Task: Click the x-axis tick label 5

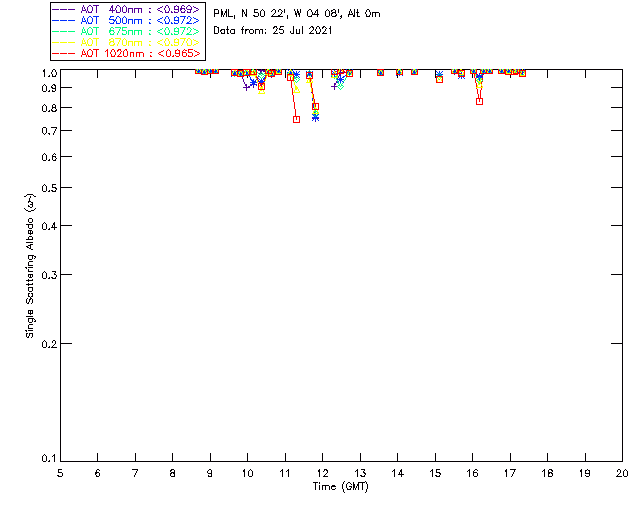Action: pyautogui.click(x=60, y=473)
